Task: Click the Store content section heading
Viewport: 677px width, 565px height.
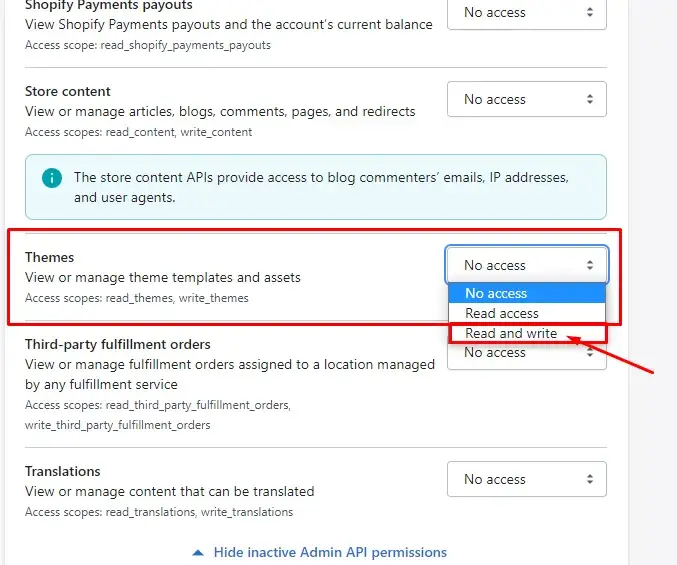Action: (x=68, y=91)
